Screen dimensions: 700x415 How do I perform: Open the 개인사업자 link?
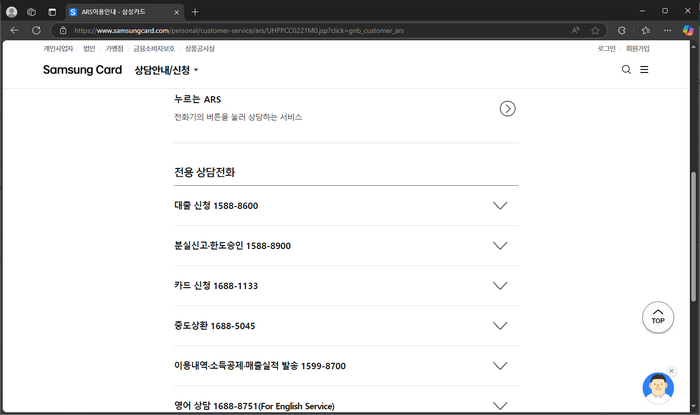pyautogui.click(x=58, y=49)
